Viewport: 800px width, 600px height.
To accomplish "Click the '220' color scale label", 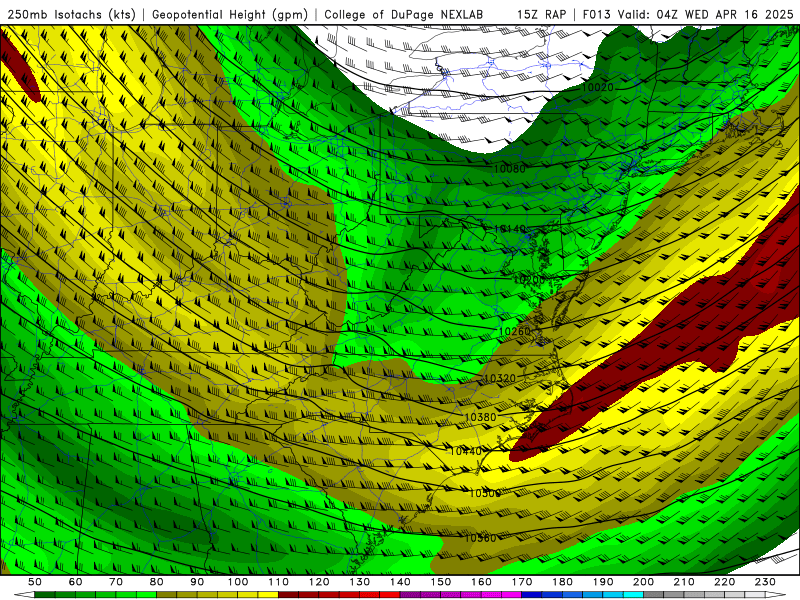I will 724,582.
